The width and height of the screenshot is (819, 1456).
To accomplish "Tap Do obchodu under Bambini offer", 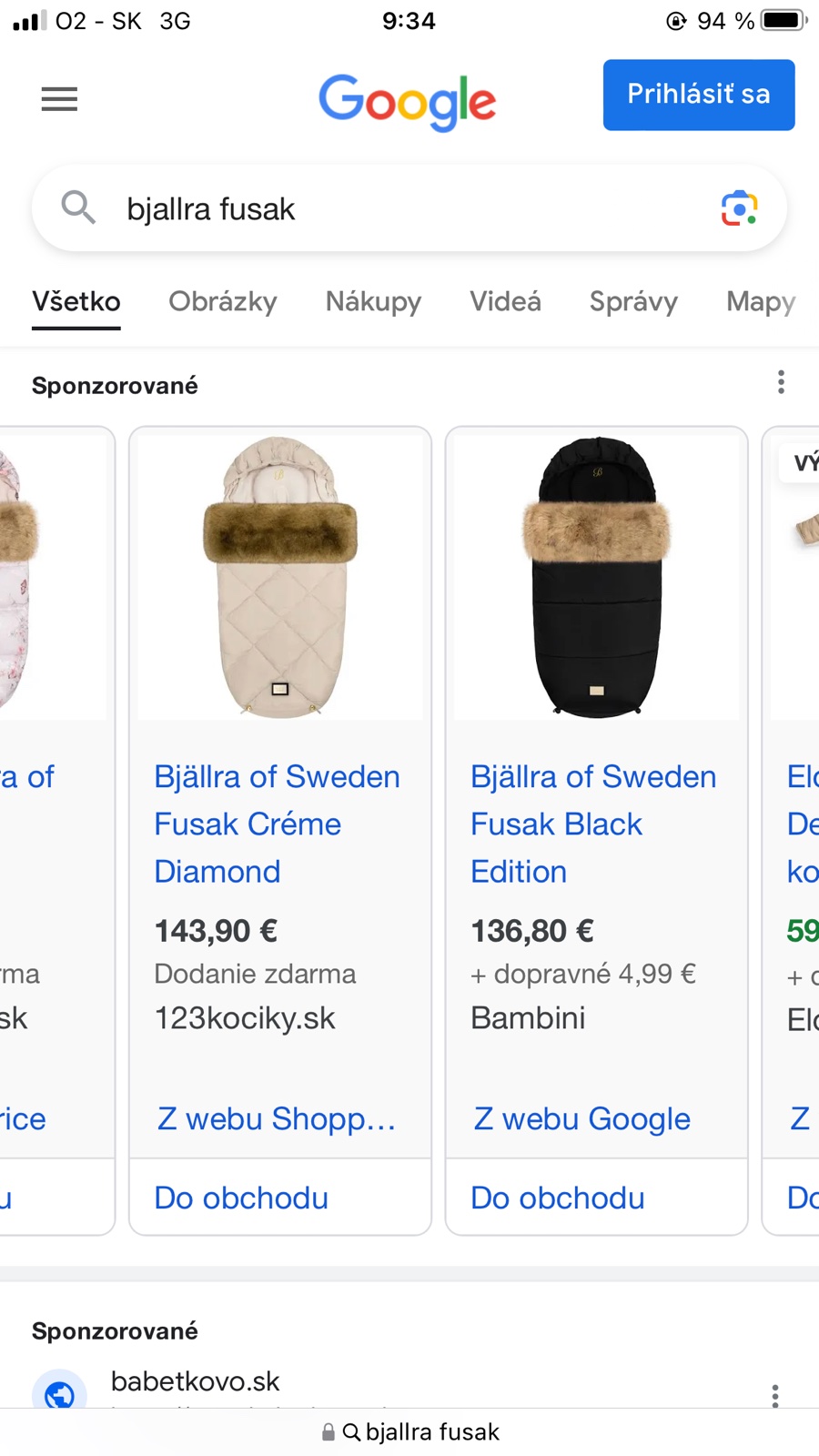I will tap(558, 1198).
